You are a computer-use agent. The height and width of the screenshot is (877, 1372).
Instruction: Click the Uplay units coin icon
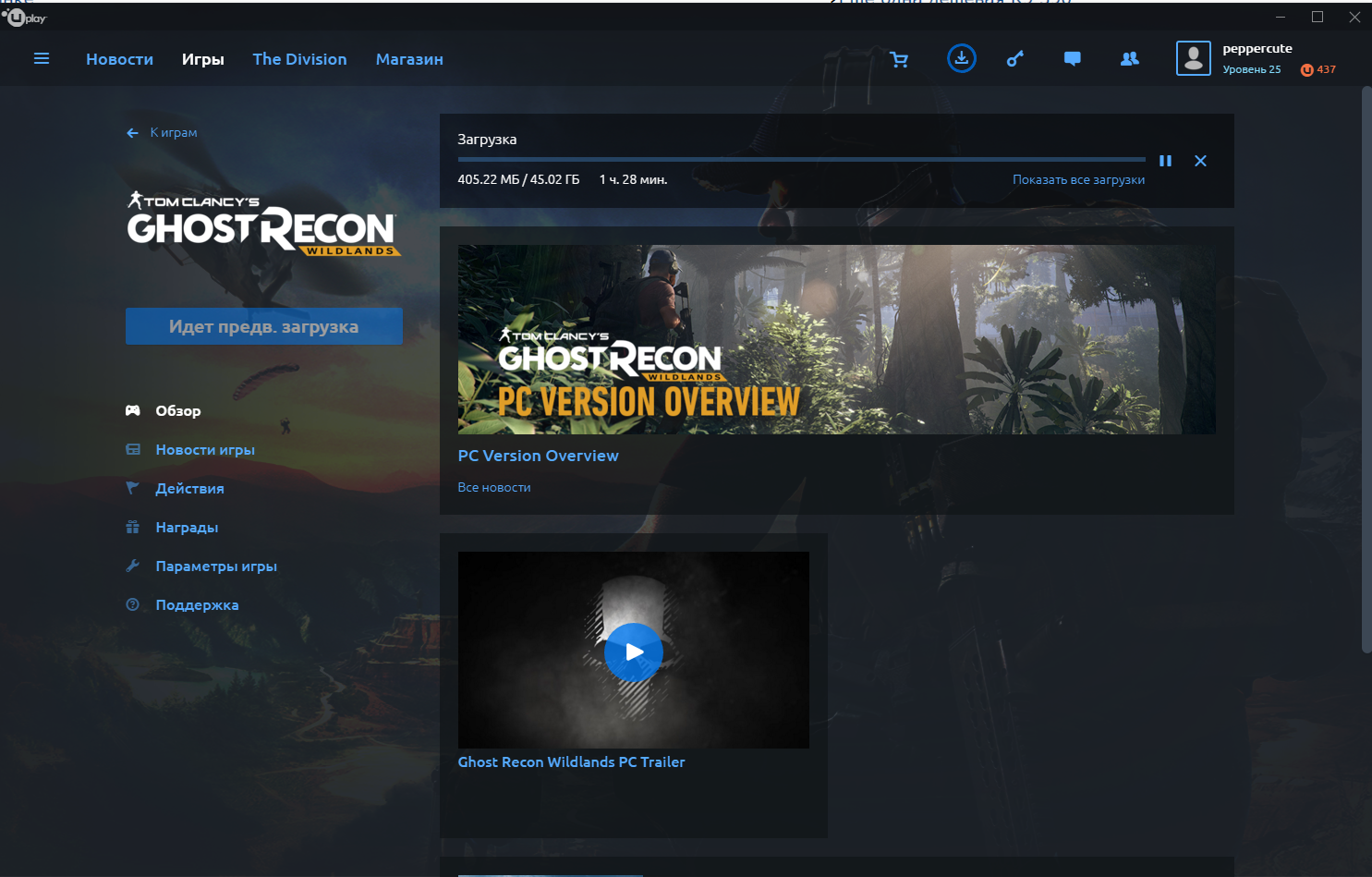point(1306,70)
